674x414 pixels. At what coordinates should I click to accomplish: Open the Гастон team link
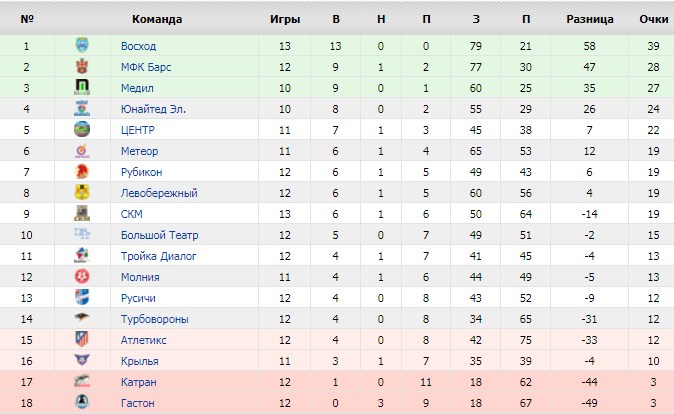pyautogui.click(x=138, y=403)
